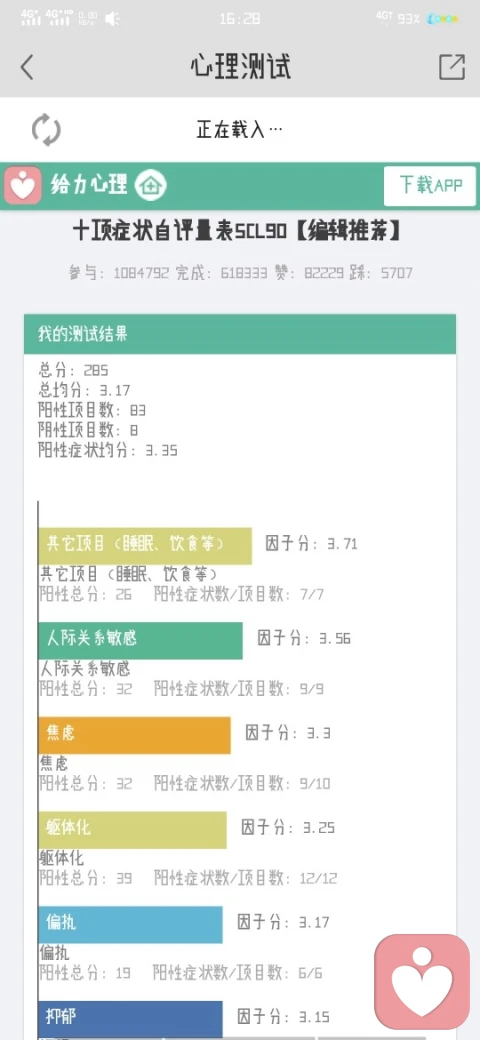This screenshot has width=480, height=1040.
Task: Tap the dark blue 抑郁 bar
Action: click(131, 1019)
